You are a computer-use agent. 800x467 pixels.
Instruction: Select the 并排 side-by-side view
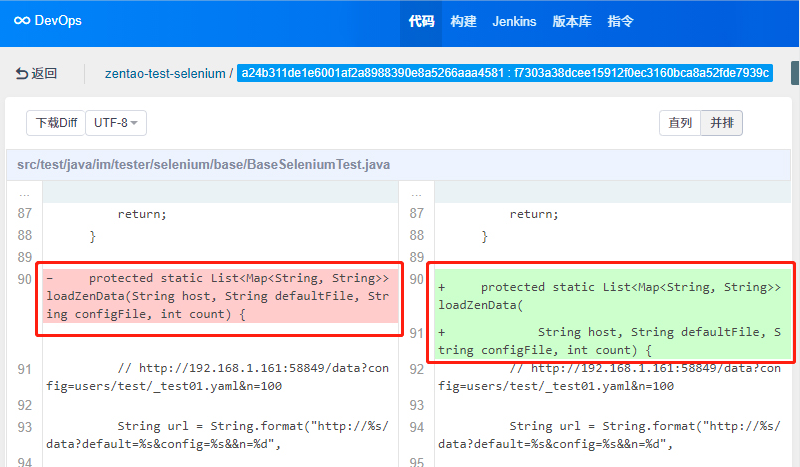[721, 123]
